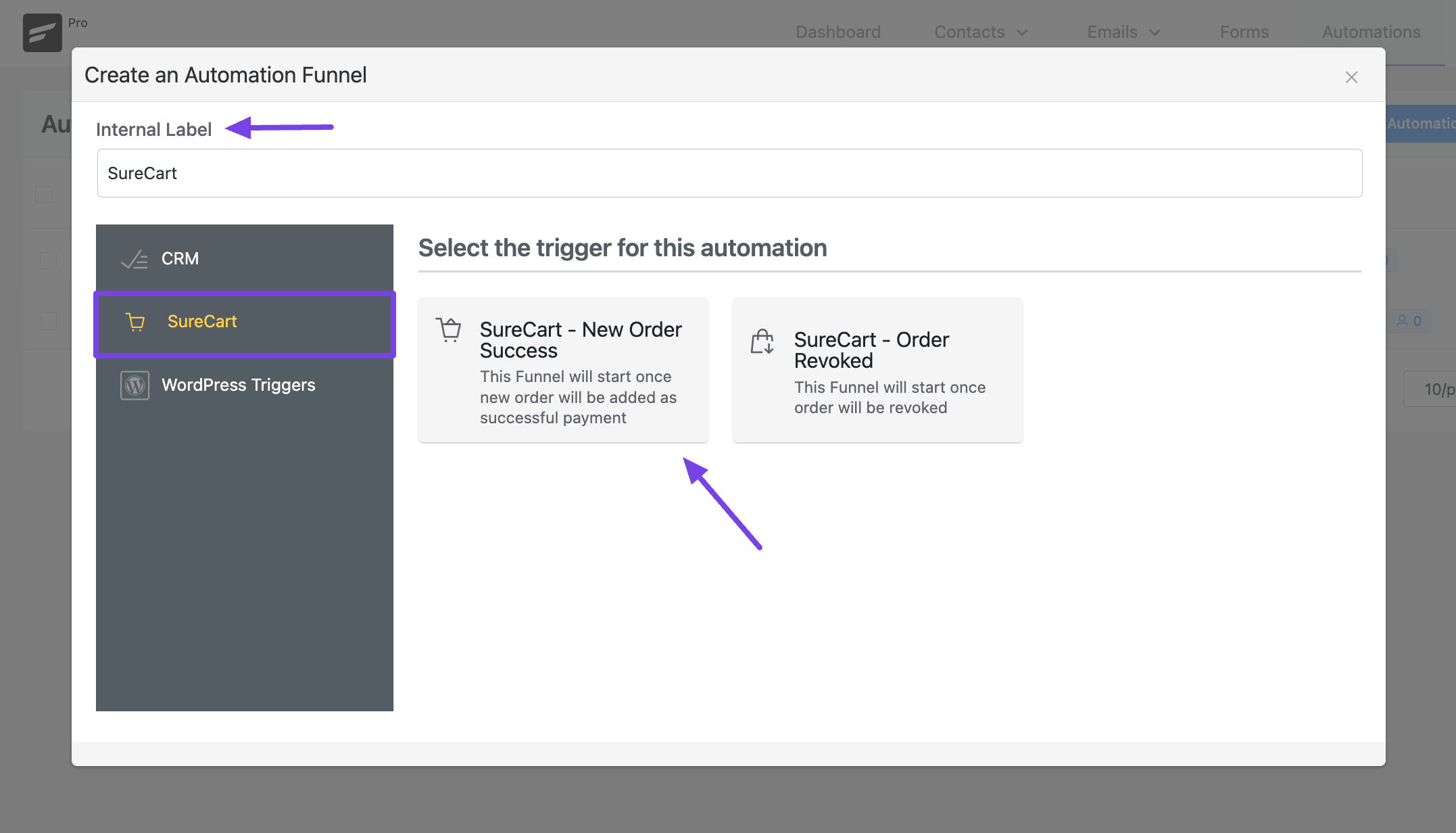Open the Dashboard menu item

(838, 32)
